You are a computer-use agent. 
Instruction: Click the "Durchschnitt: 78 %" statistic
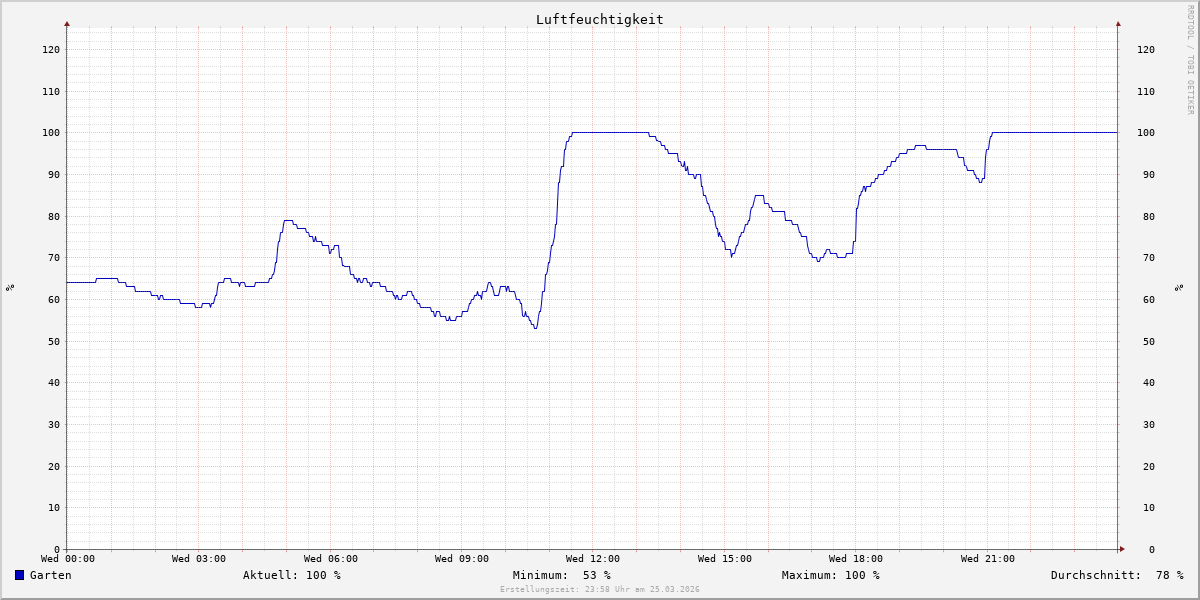pyautogui.click(x=1116, y=575)
